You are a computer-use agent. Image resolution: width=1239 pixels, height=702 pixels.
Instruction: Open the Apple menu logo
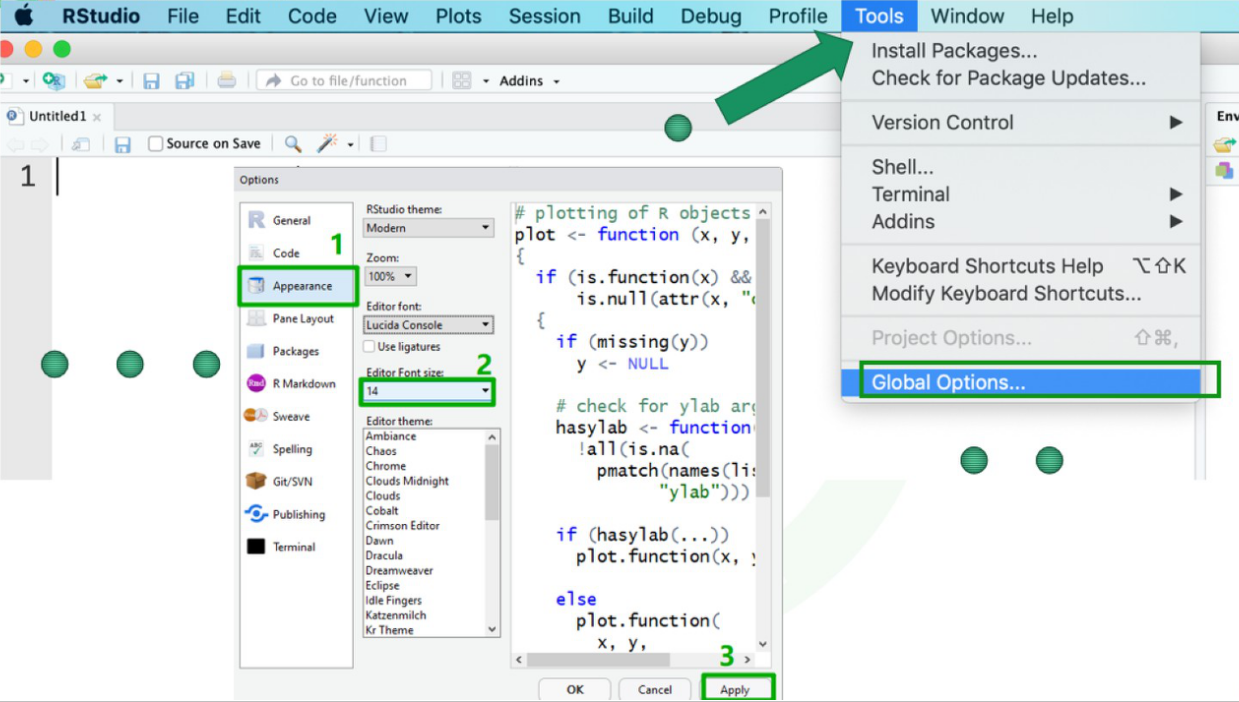(23, 16)
